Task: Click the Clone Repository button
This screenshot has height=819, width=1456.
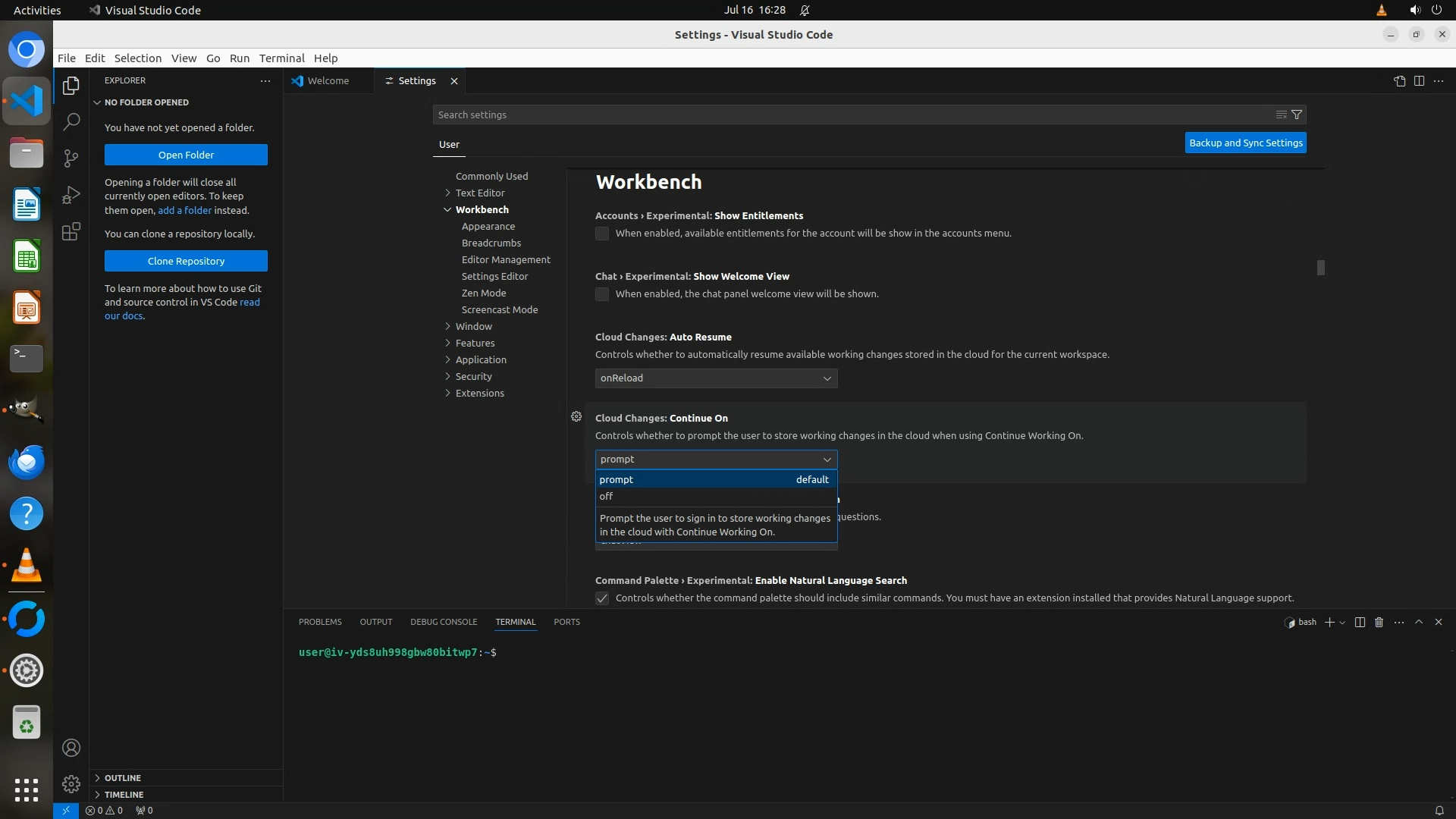Action: (186, 261)
